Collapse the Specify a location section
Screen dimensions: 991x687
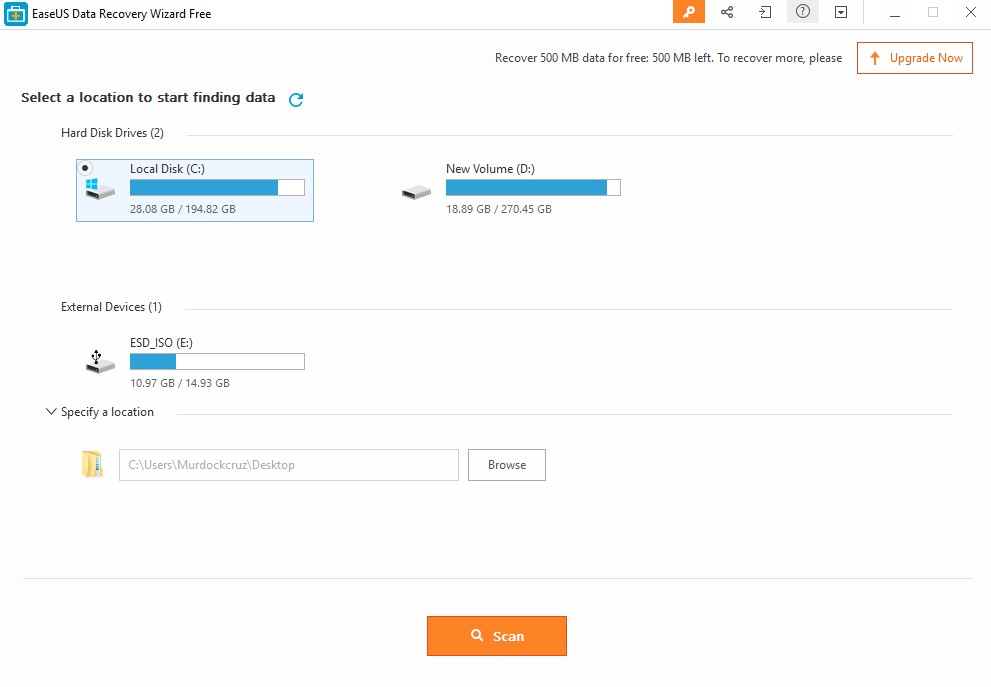click(x=51, y=411)
